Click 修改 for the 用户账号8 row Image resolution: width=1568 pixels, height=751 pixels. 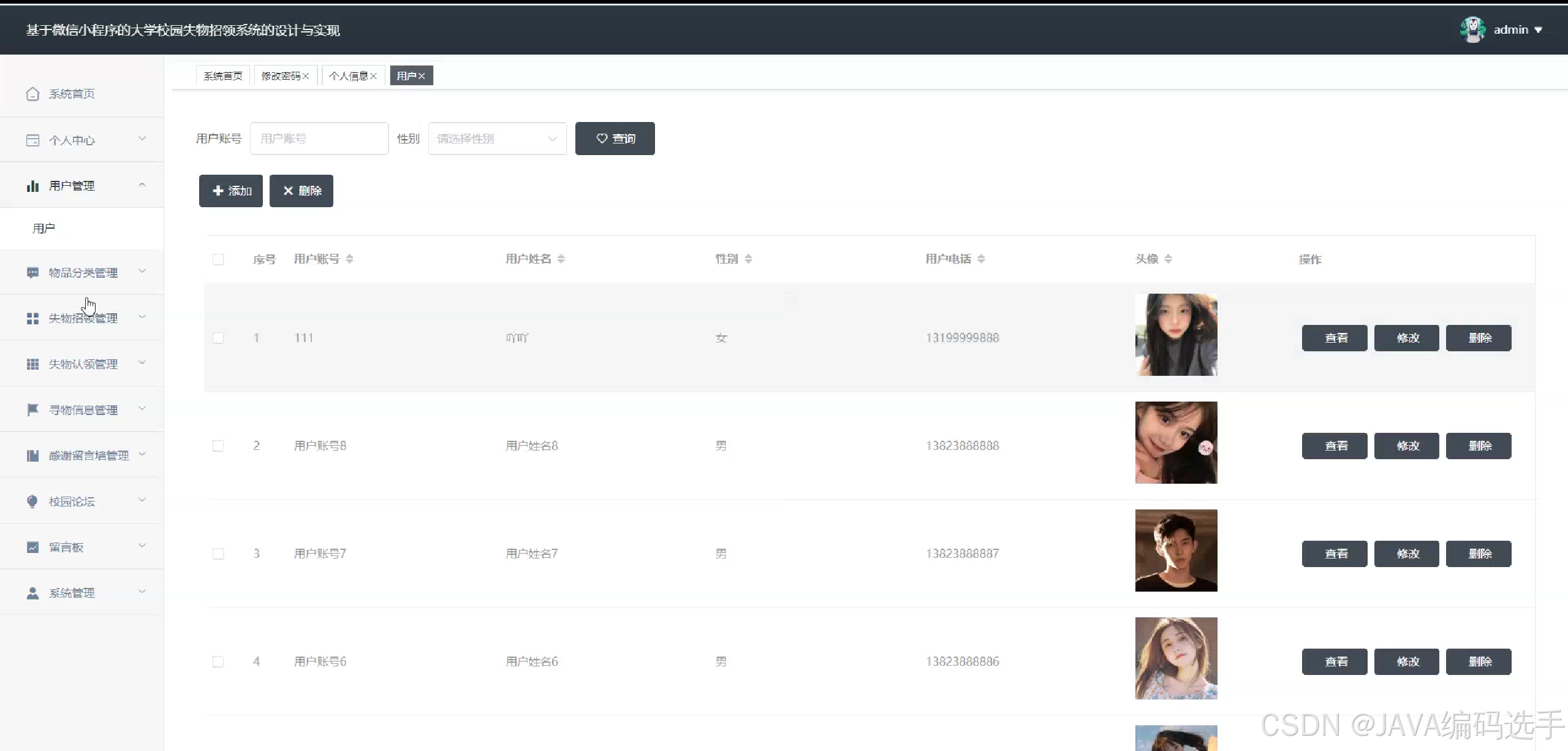pyautogui.click(x=1407, y=446)
